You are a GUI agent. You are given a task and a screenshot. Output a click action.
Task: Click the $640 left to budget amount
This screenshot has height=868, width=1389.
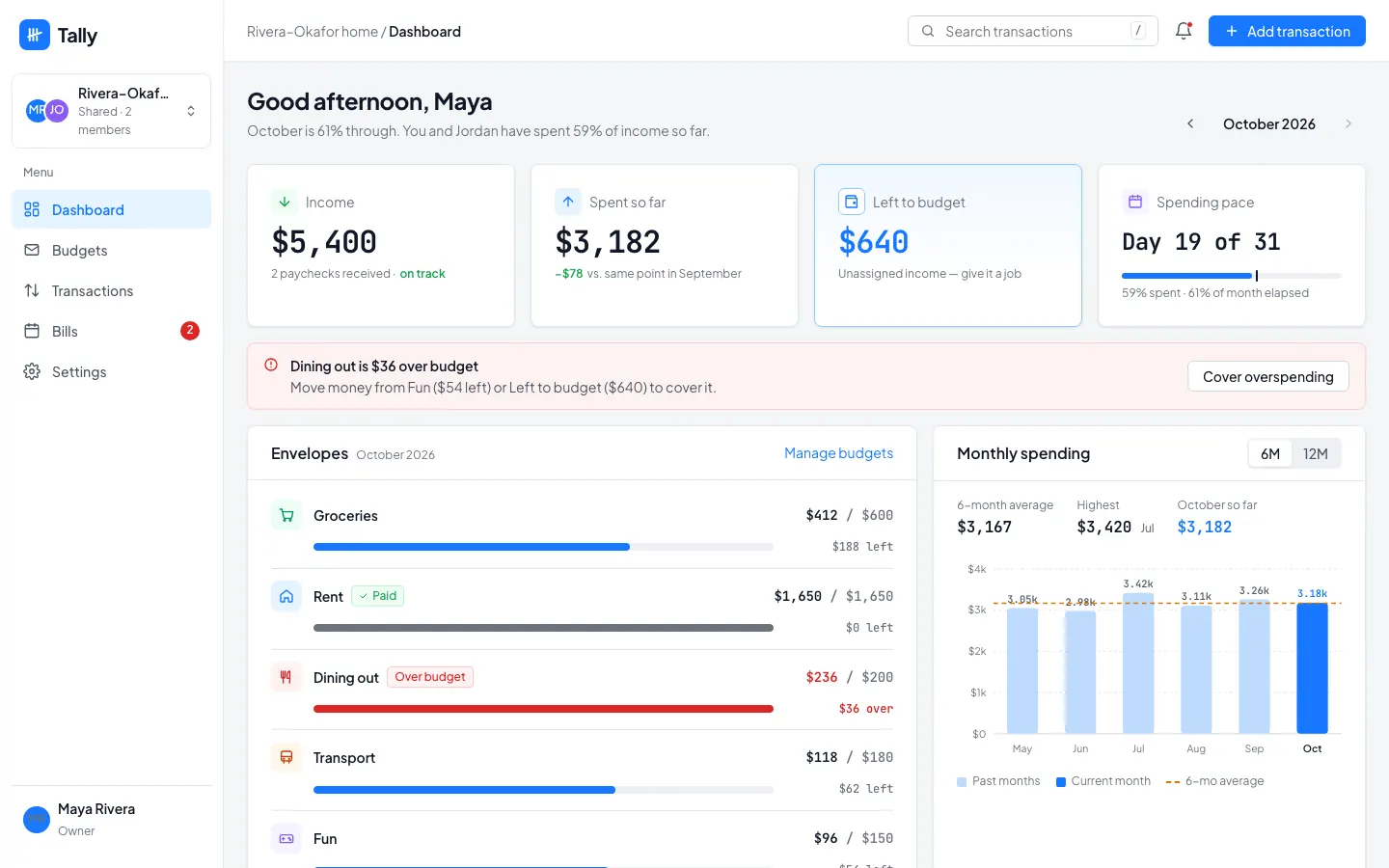(x=874, y=241)
